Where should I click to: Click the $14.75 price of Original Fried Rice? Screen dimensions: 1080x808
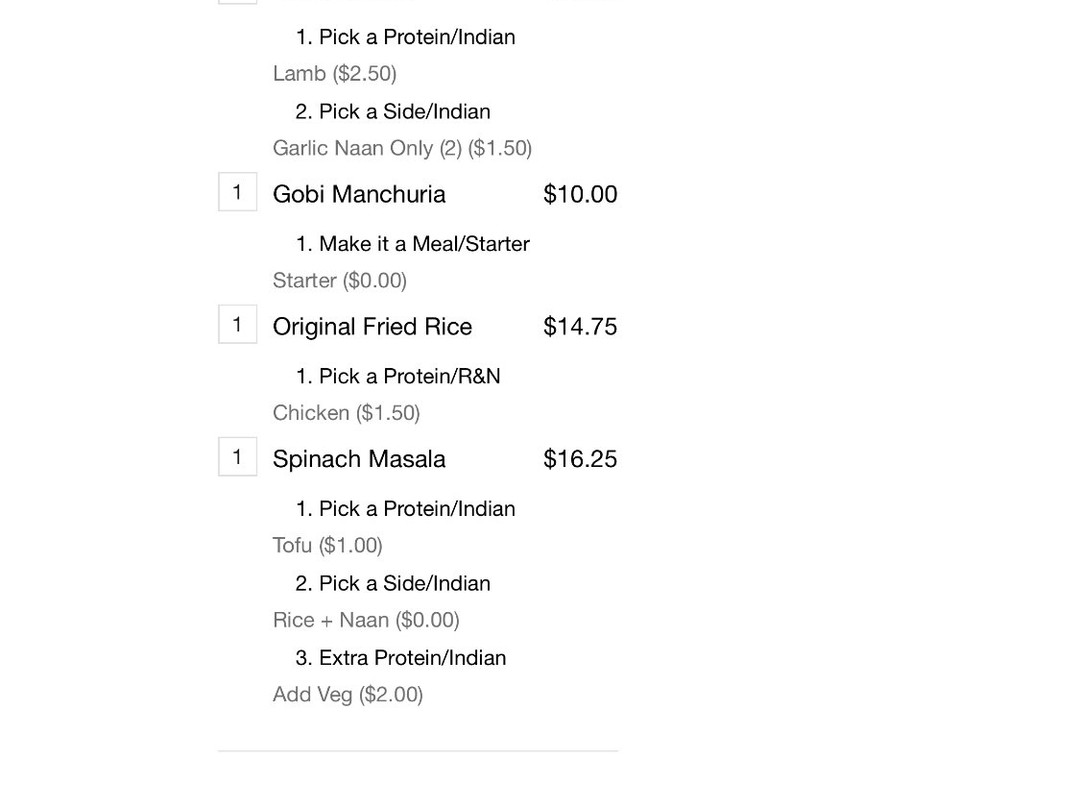(580, 327)
